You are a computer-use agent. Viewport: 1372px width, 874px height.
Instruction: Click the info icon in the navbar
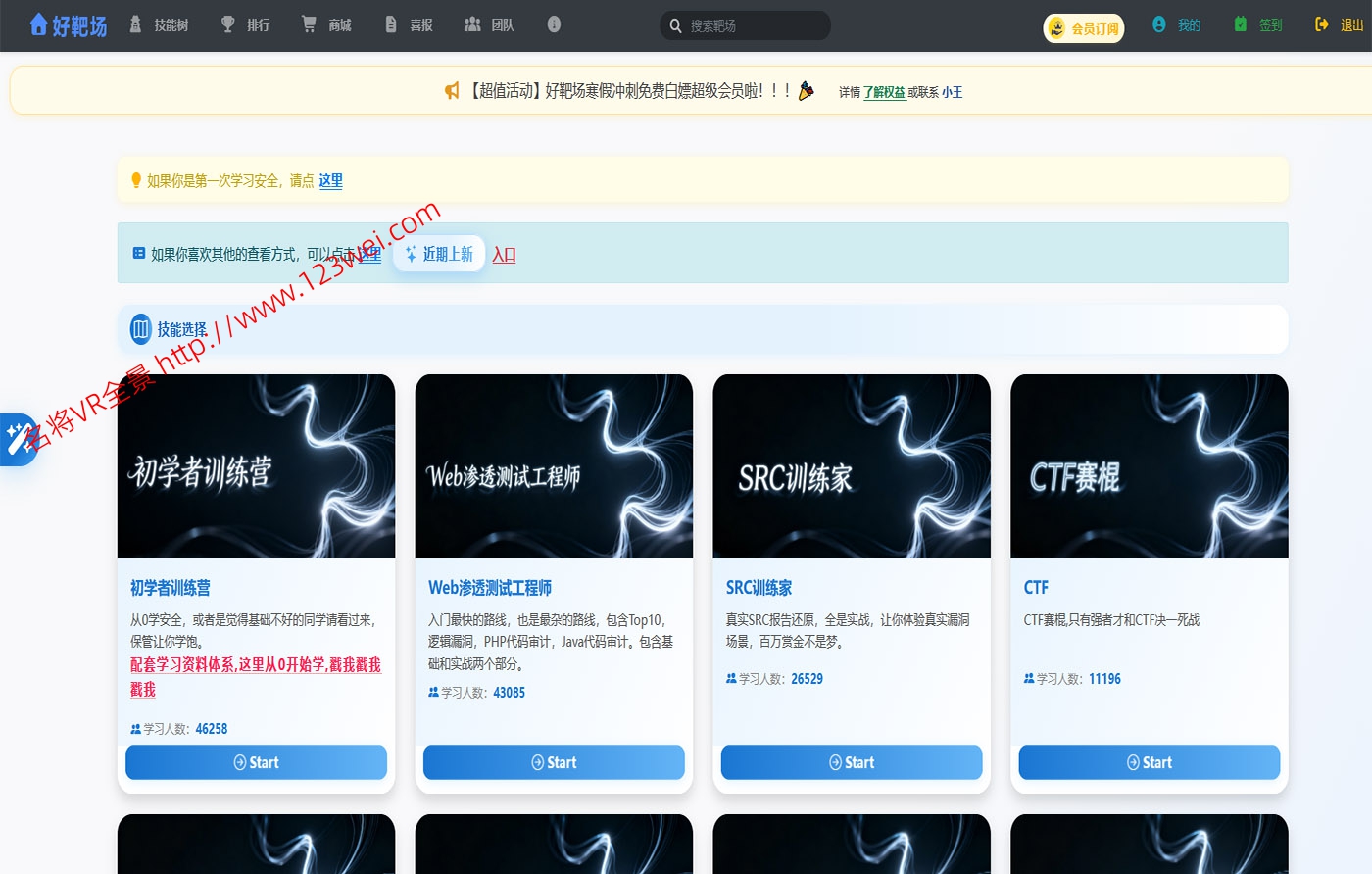[554, 24]
